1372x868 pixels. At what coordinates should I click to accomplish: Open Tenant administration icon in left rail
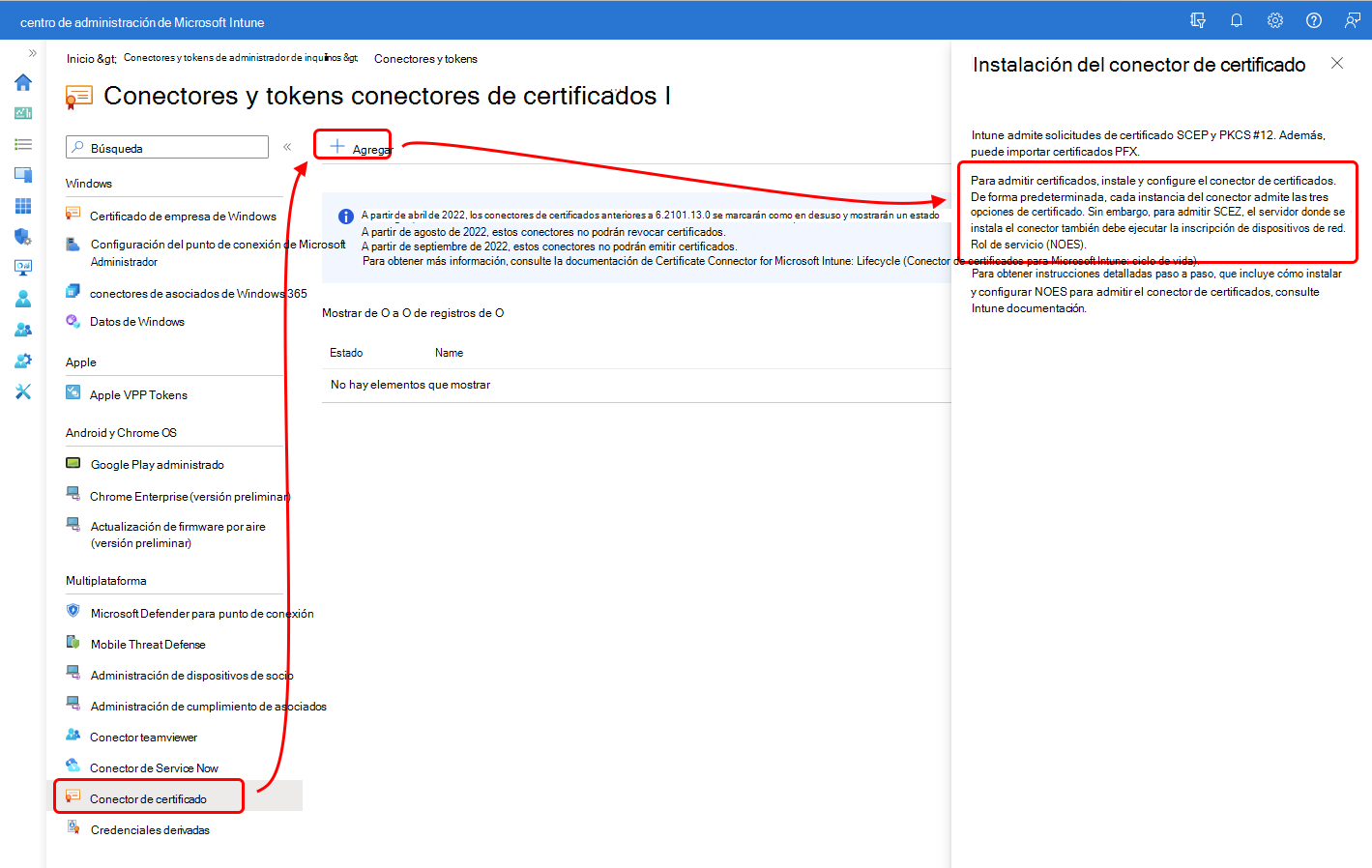click(23, 361)
